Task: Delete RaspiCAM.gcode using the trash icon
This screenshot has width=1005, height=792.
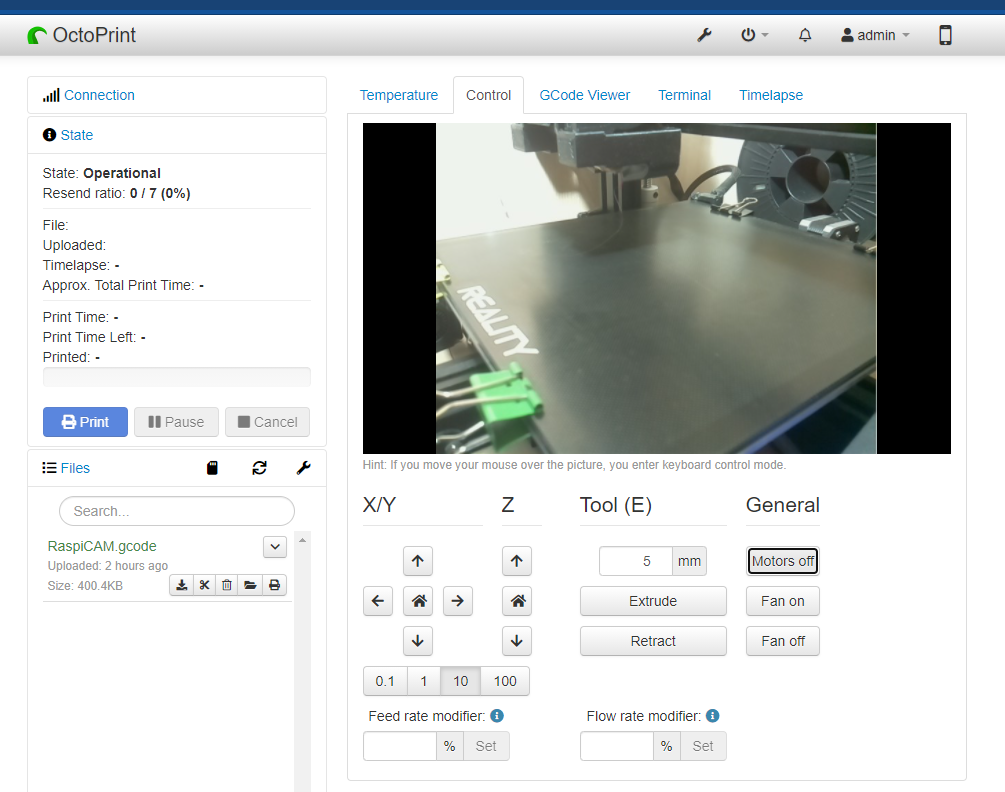Action: (227, 585)
